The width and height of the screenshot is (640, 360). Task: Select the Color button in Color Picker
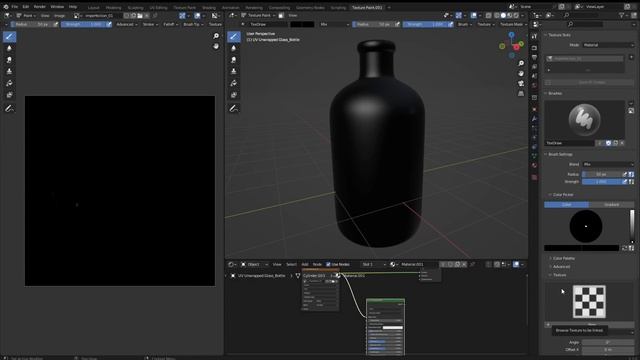[566, 204]
